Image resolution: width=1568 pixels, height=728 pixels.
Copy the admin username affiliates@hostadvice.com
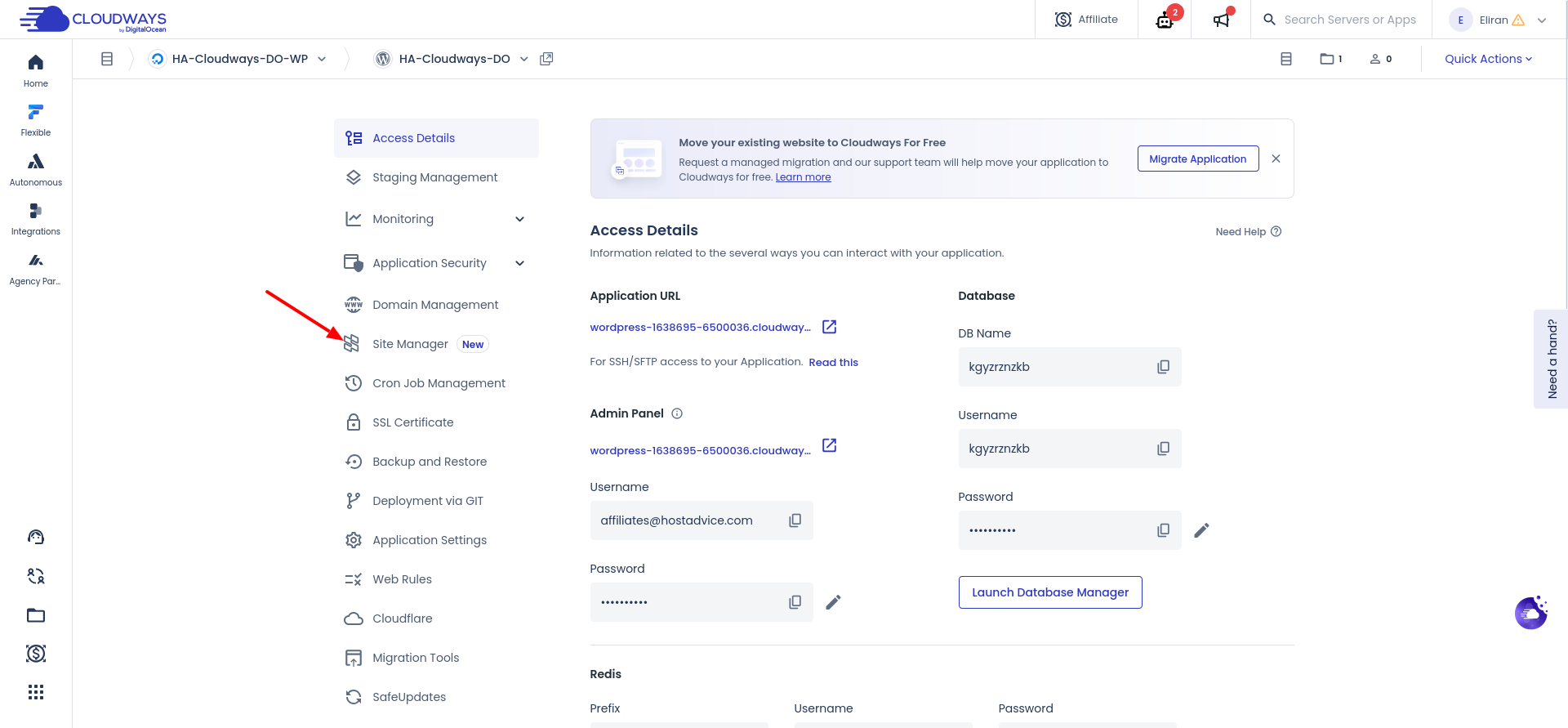[795, 520]
